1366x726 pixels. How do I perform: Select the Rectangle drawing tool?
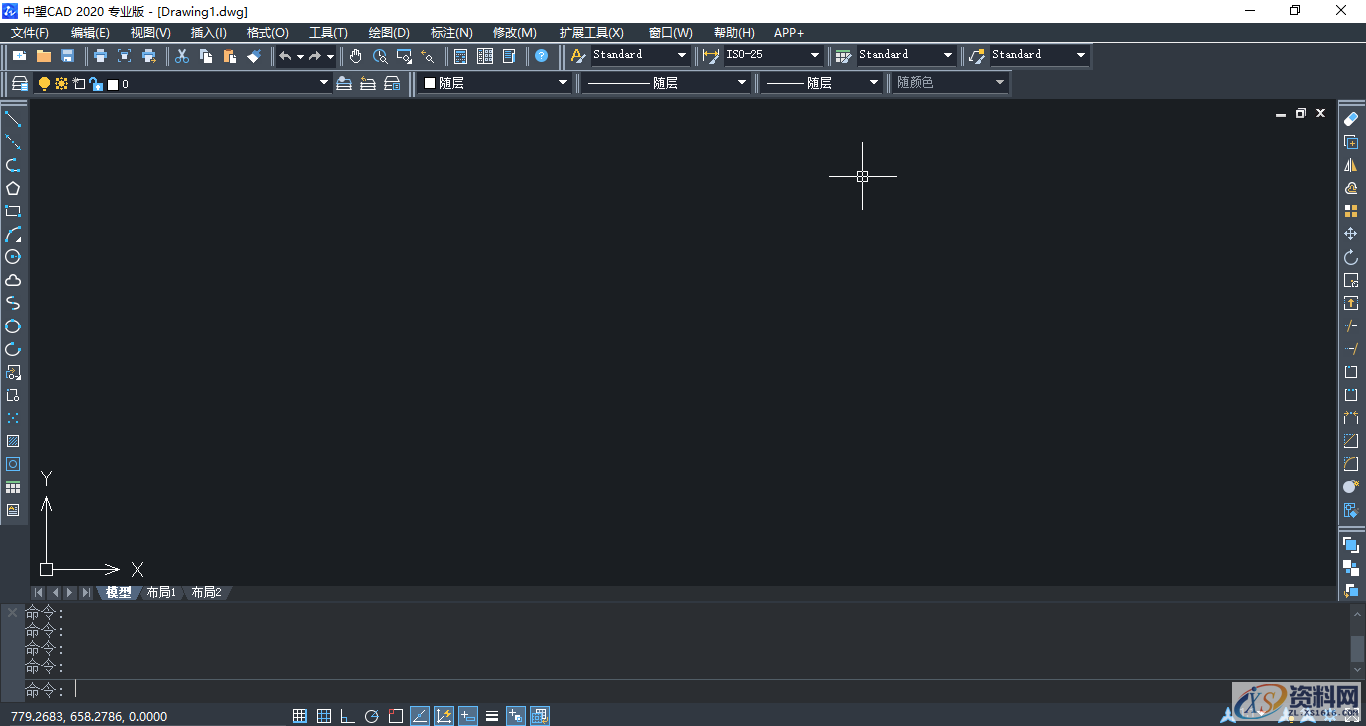(x=13, y=211)
